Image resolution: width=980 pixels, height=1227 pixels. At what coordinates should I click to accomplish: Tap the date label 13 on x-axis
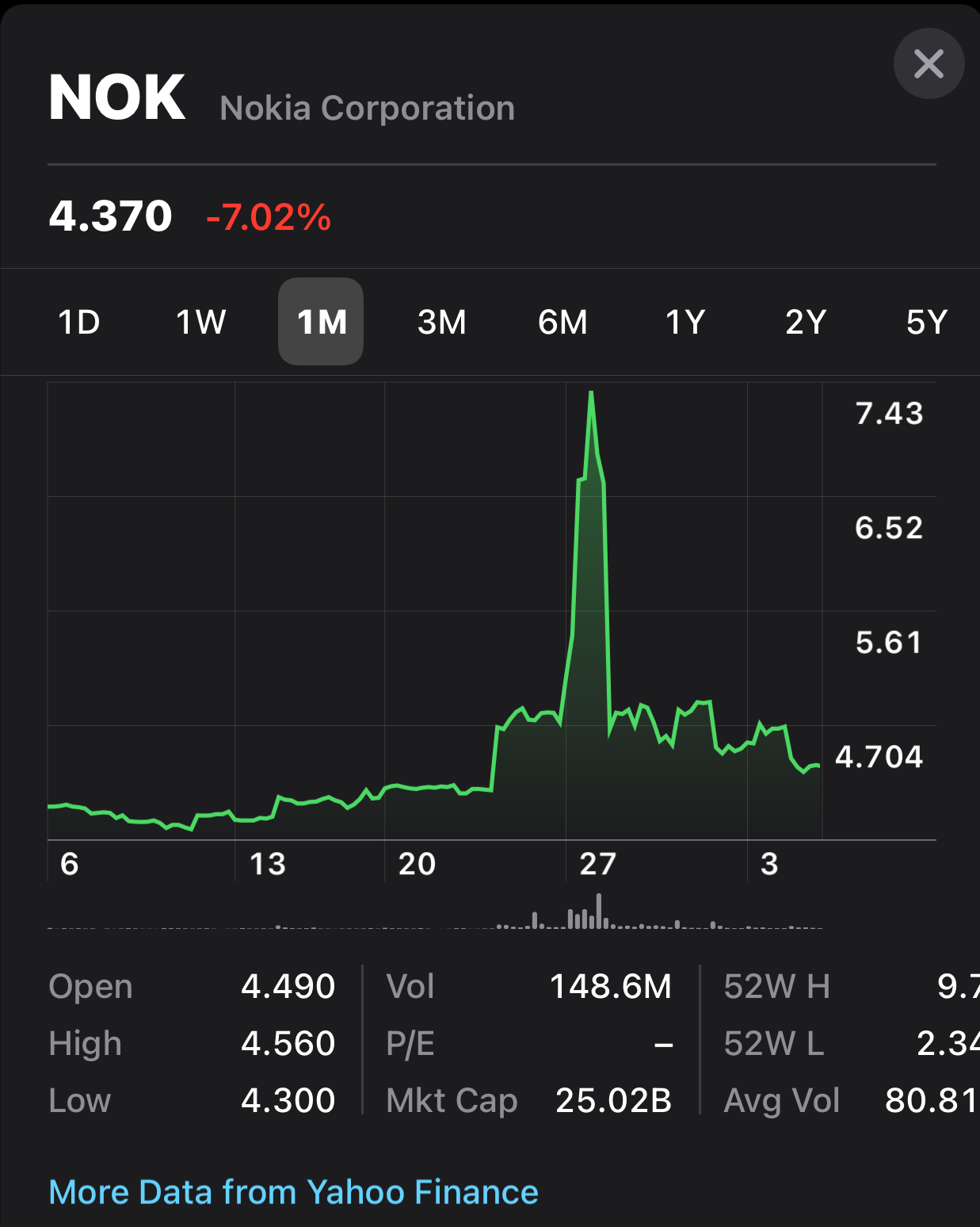pos(268,863)
